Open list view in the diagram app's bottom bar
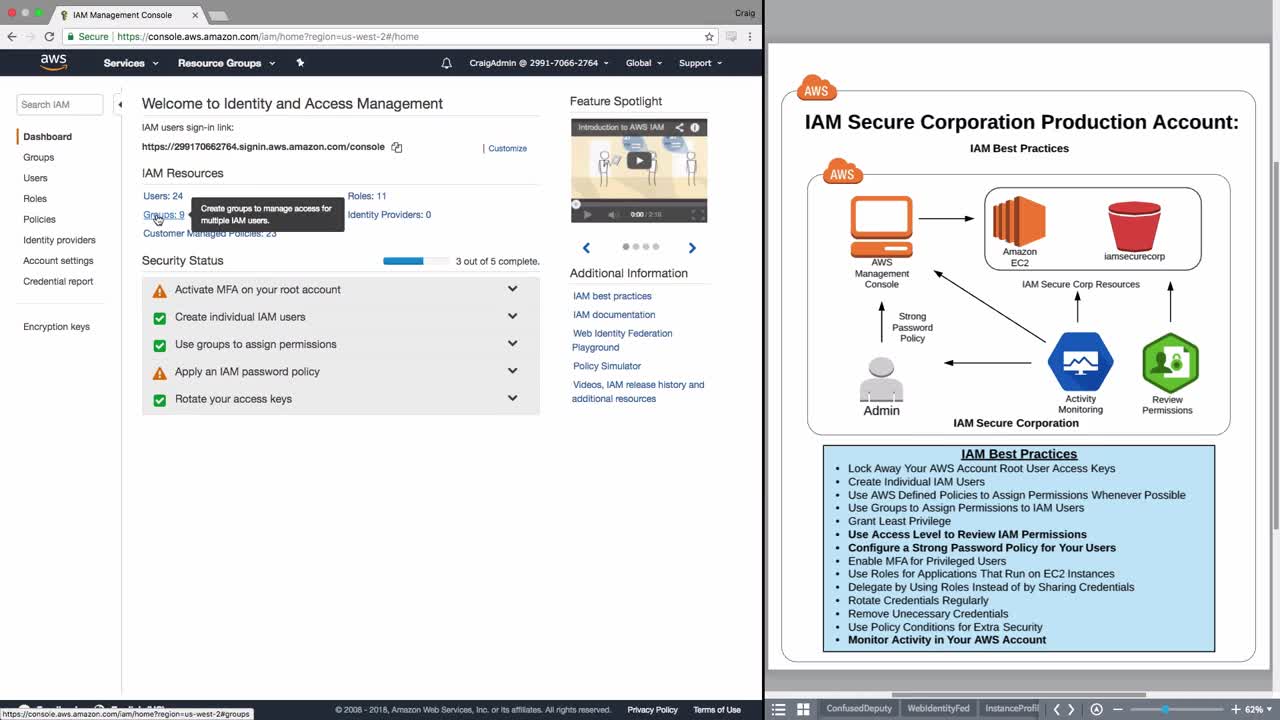Viewport: 1280px width, 720px height. point(779,709)
